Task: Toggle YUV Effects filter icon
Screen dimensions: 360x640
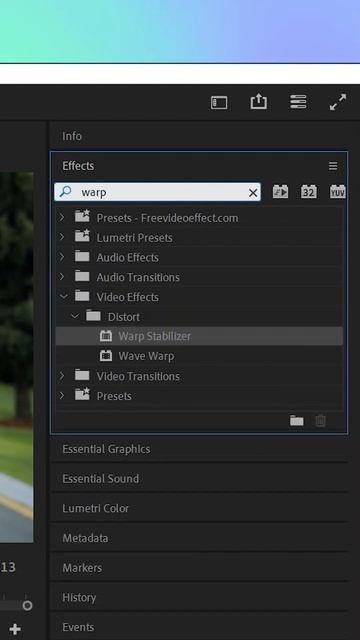Action: click(x=338, y=192)
